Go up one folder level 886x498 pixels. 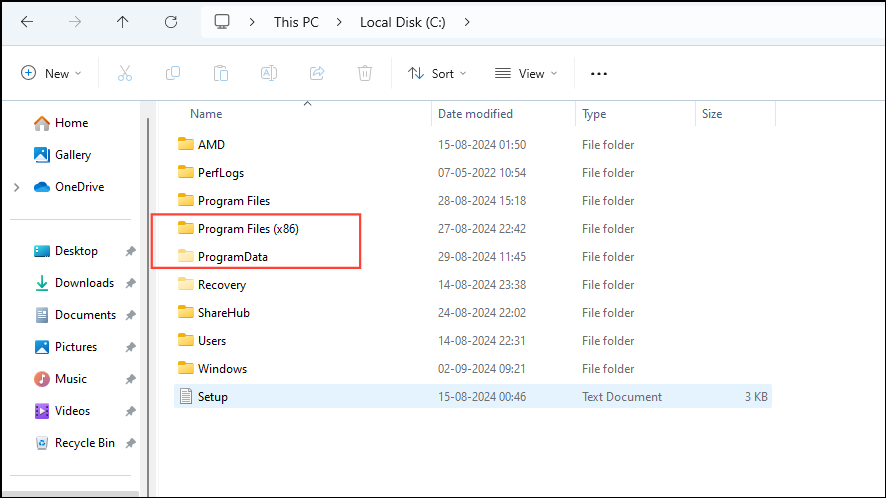point(123,22)
